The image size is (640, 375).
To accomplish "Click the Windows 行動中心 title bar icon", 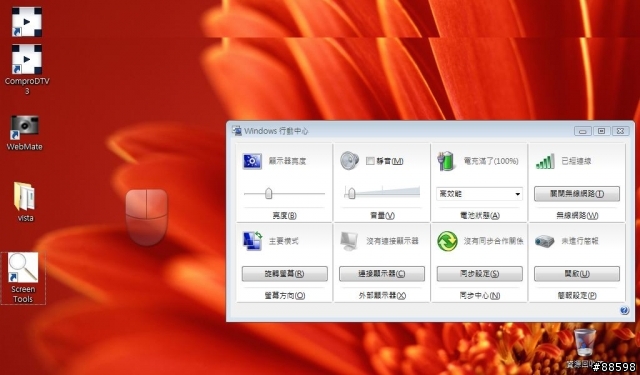I will click(x=237, y=131).
